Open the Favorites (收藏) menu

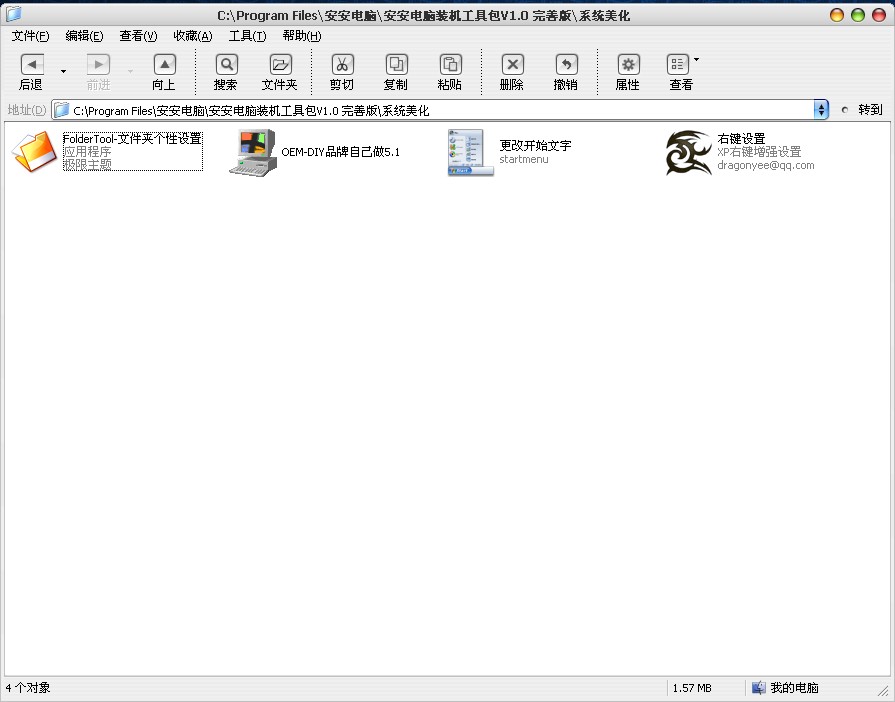point(192,36)
